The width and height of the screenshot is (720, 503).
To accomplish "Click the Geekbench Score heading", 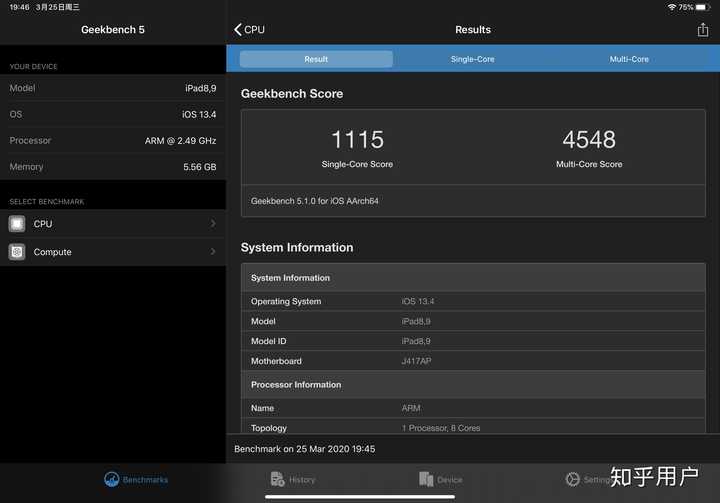I will 292,93.
